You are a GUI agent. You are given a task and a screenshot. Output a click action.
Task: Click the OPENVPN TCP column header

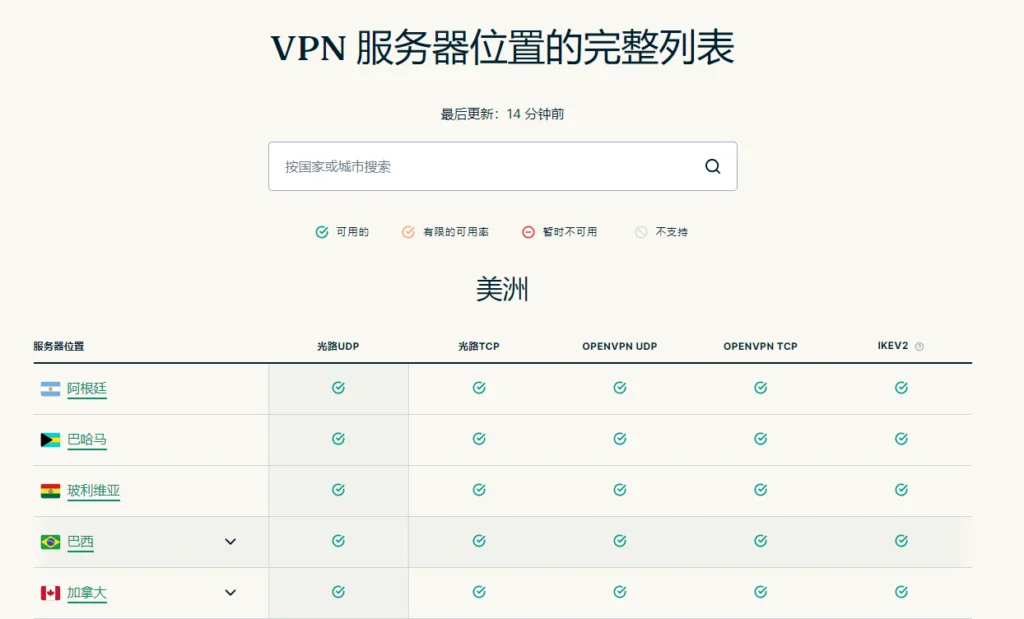click(760, 346)
